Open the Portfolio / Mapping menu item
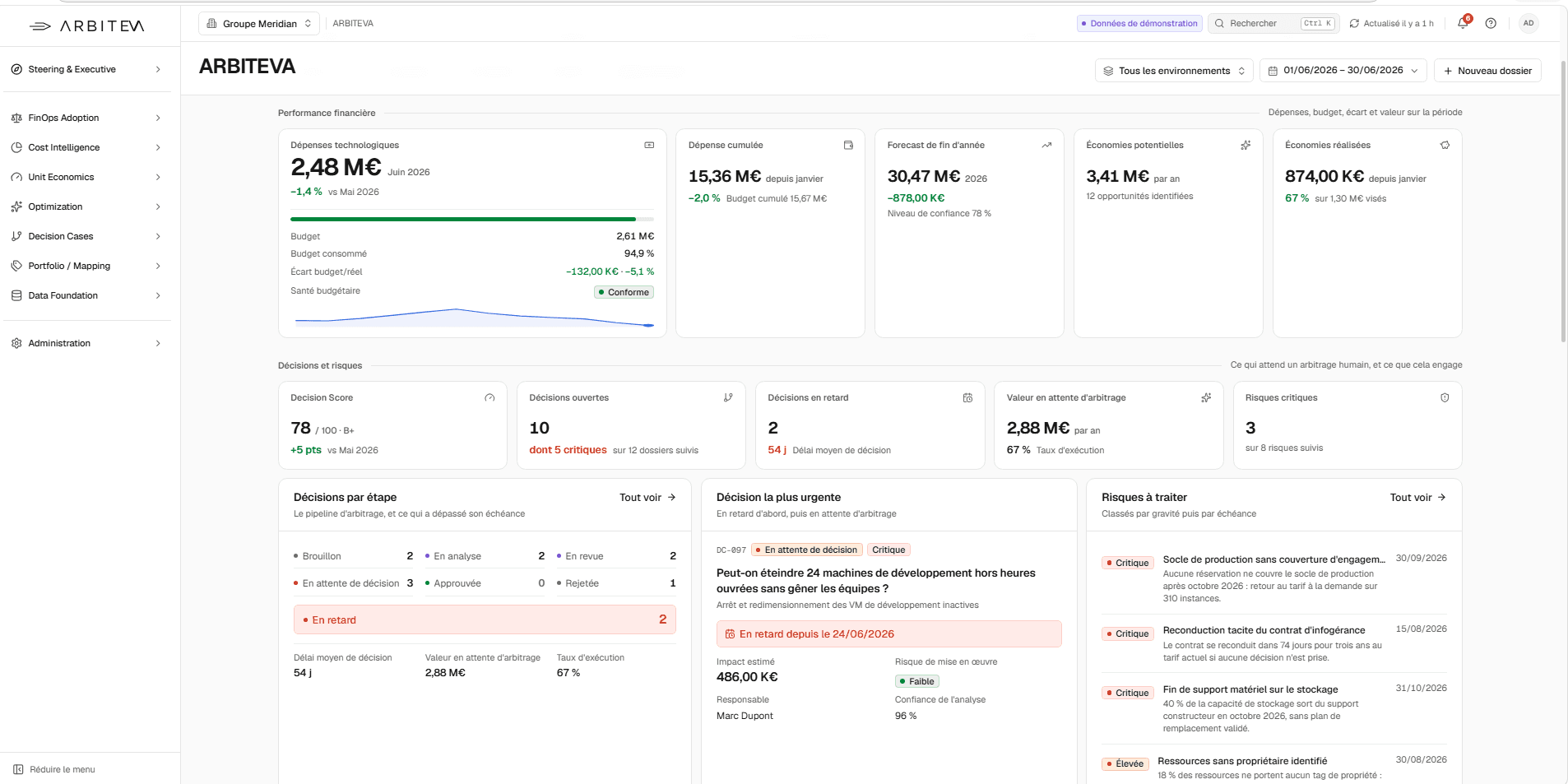Image resolution: width=1568 pixels, height=784 pixels. click(x=86, y=266)
